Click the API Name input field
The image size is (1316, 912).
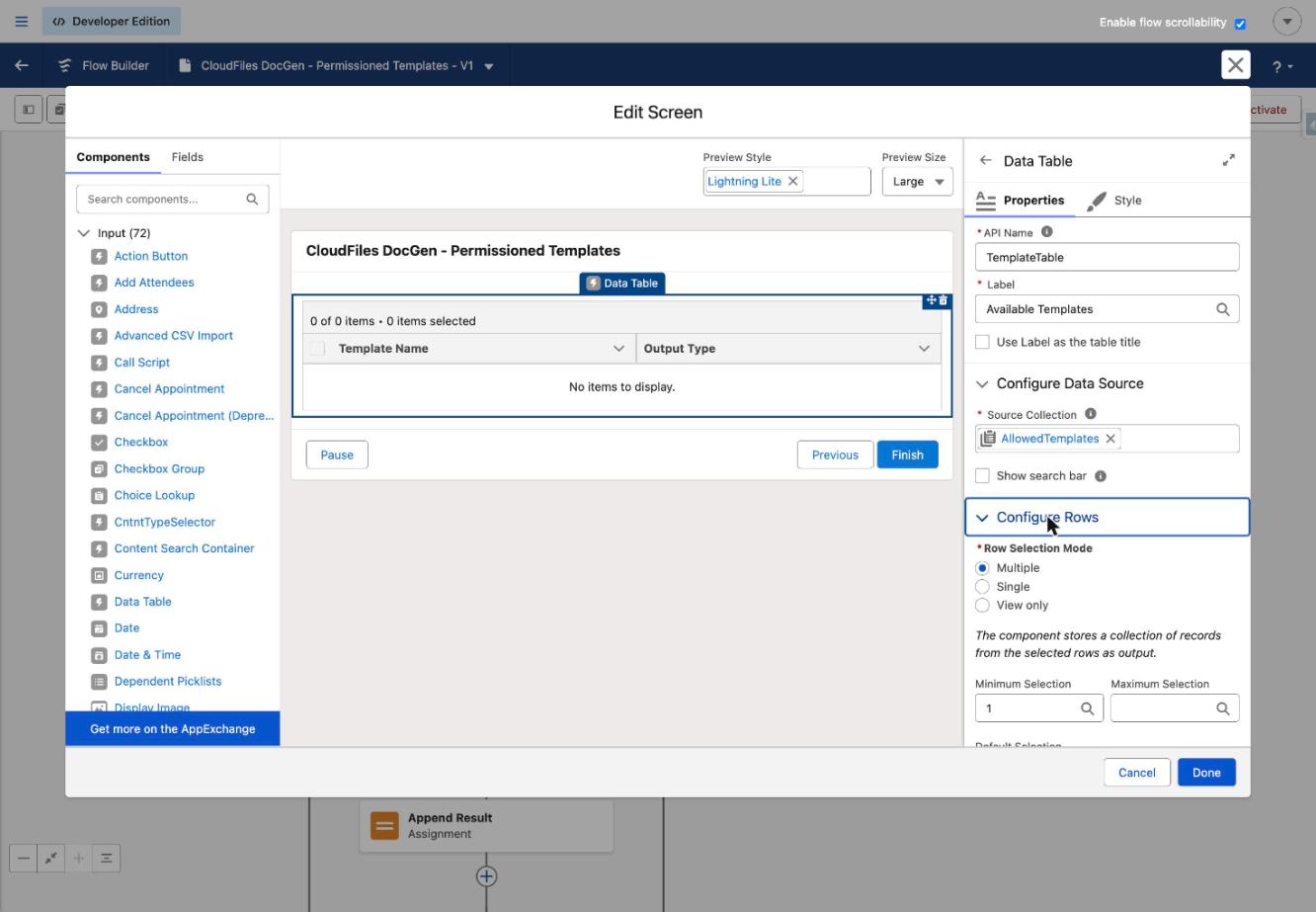[x=1107, y=257]
